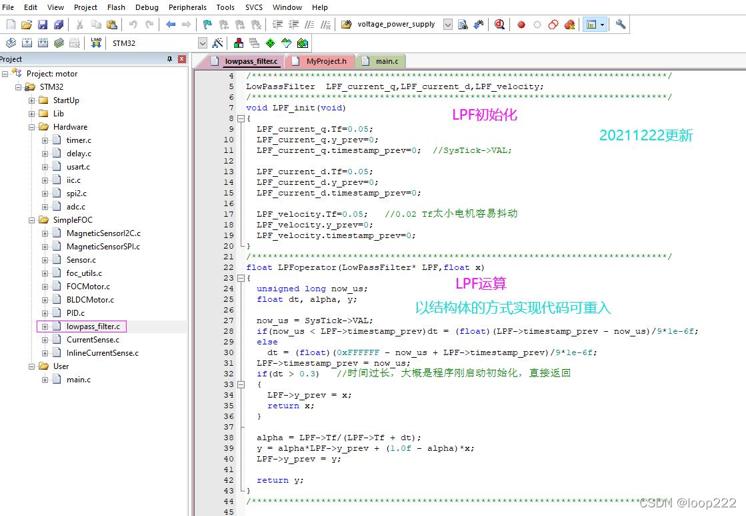Fold the LPF_init function at line 8
The image size is (746, 516).
(241, 118)
